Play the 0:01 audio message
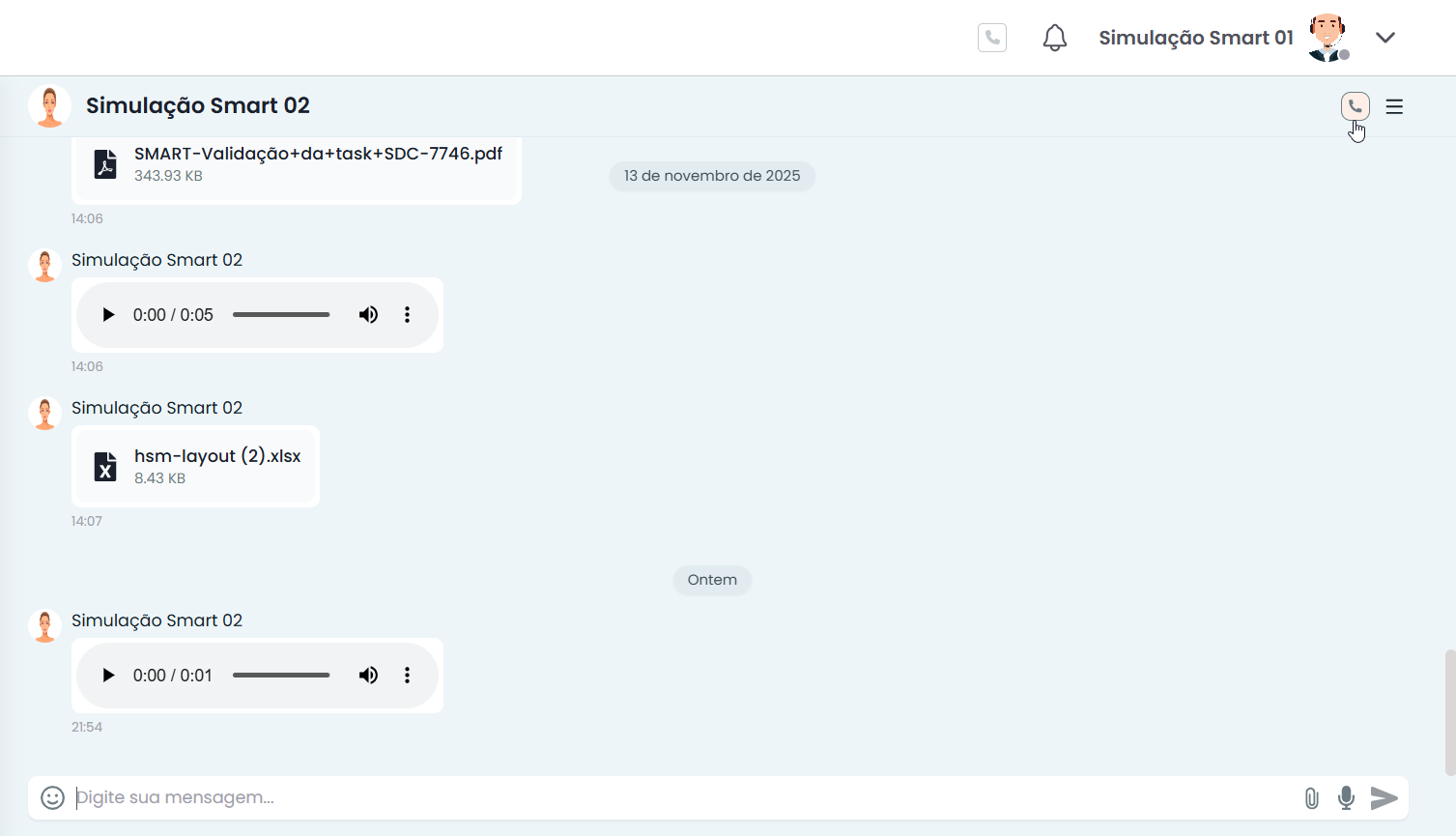The image size is (1456, 836). coord(108,676)
